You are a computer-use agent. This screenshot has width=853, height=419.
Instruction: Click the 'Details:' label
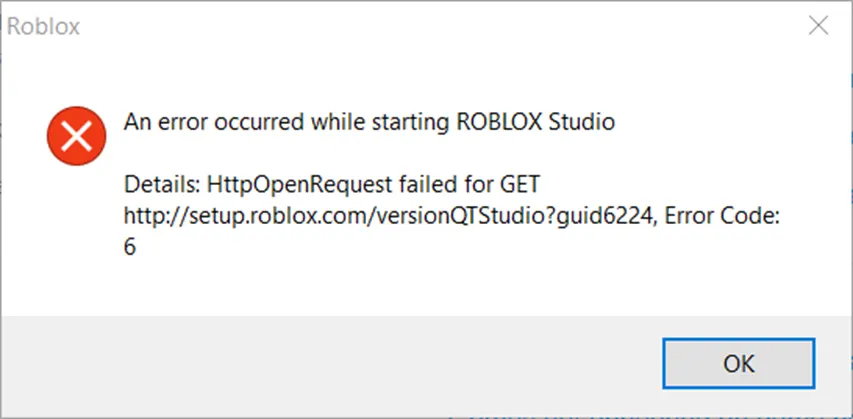pos(162,185)
